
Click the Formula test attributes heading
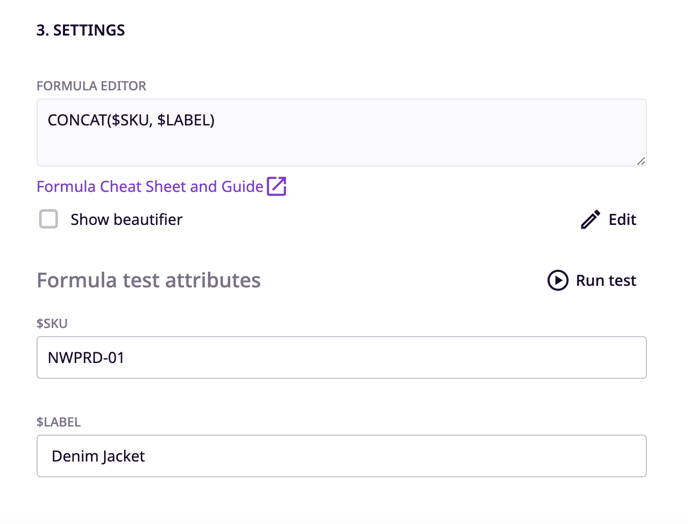149,280
